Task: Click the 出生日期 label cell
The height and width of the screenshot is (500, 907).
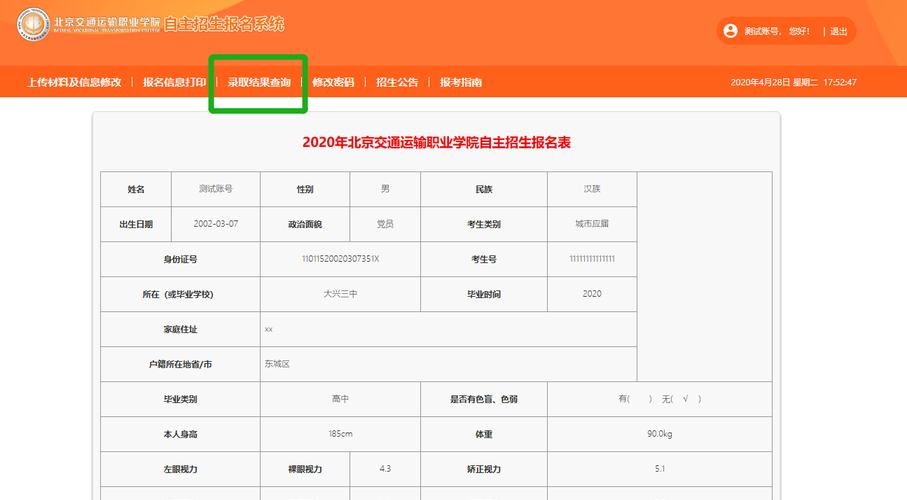Action: point(136,224)
